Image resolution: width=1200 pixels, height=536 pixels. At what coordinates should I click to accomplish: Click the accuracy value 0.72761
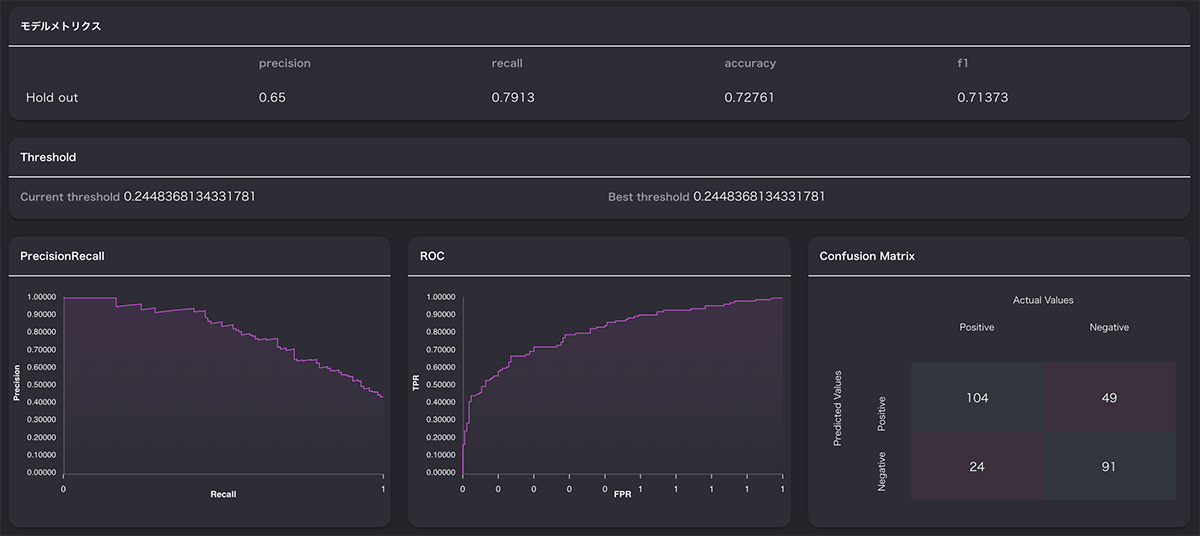(x=749, y=98)
